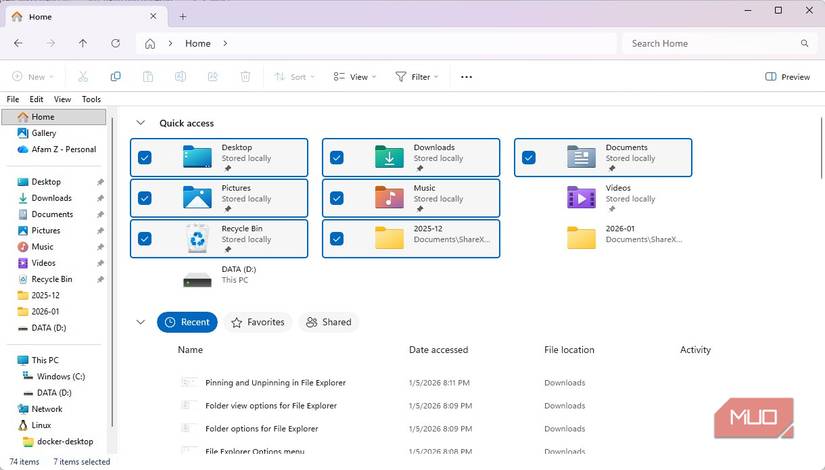
Task: Open the See more ellipsis menu
Action: [x=466, y=77]
